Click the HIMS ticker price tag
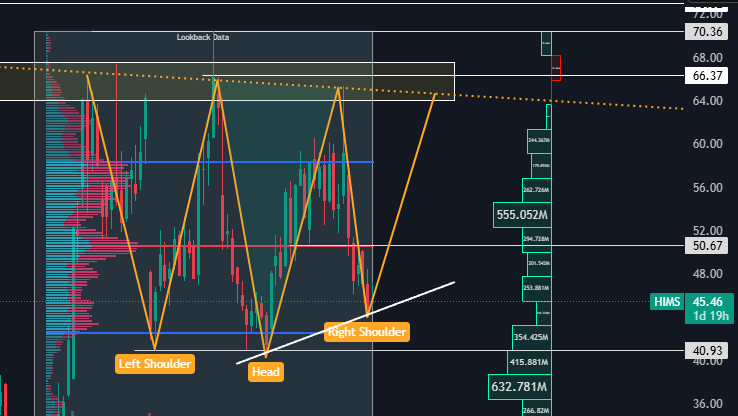The height and width of the screenshot is (416, 738). [x=667, y=301]
